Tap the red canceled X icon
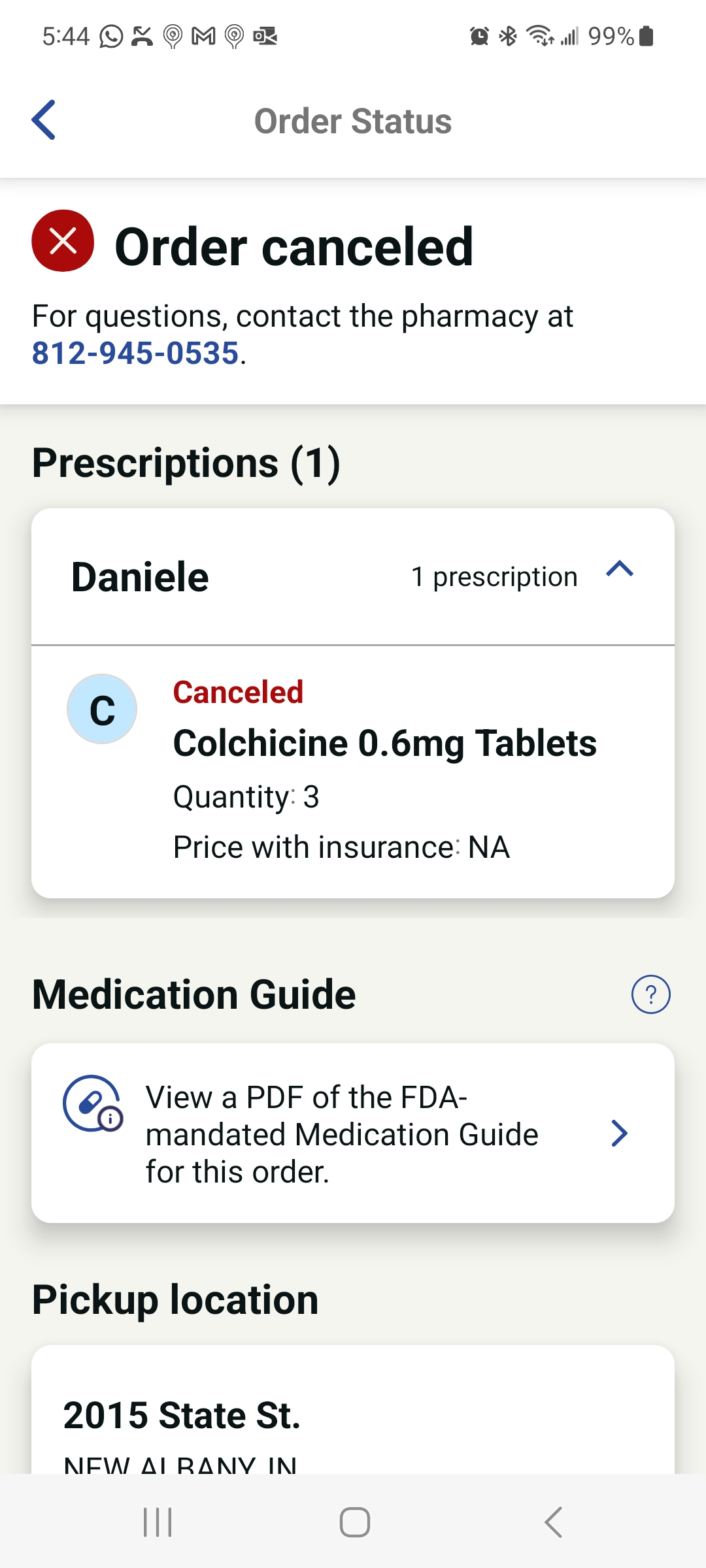This screenshot has width=706, height=1568. pyautogui.click(x=63, y=241)
